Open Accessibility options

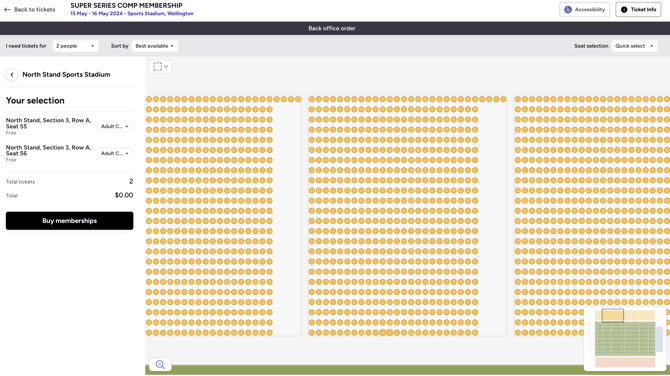click(x=585, y=9)
